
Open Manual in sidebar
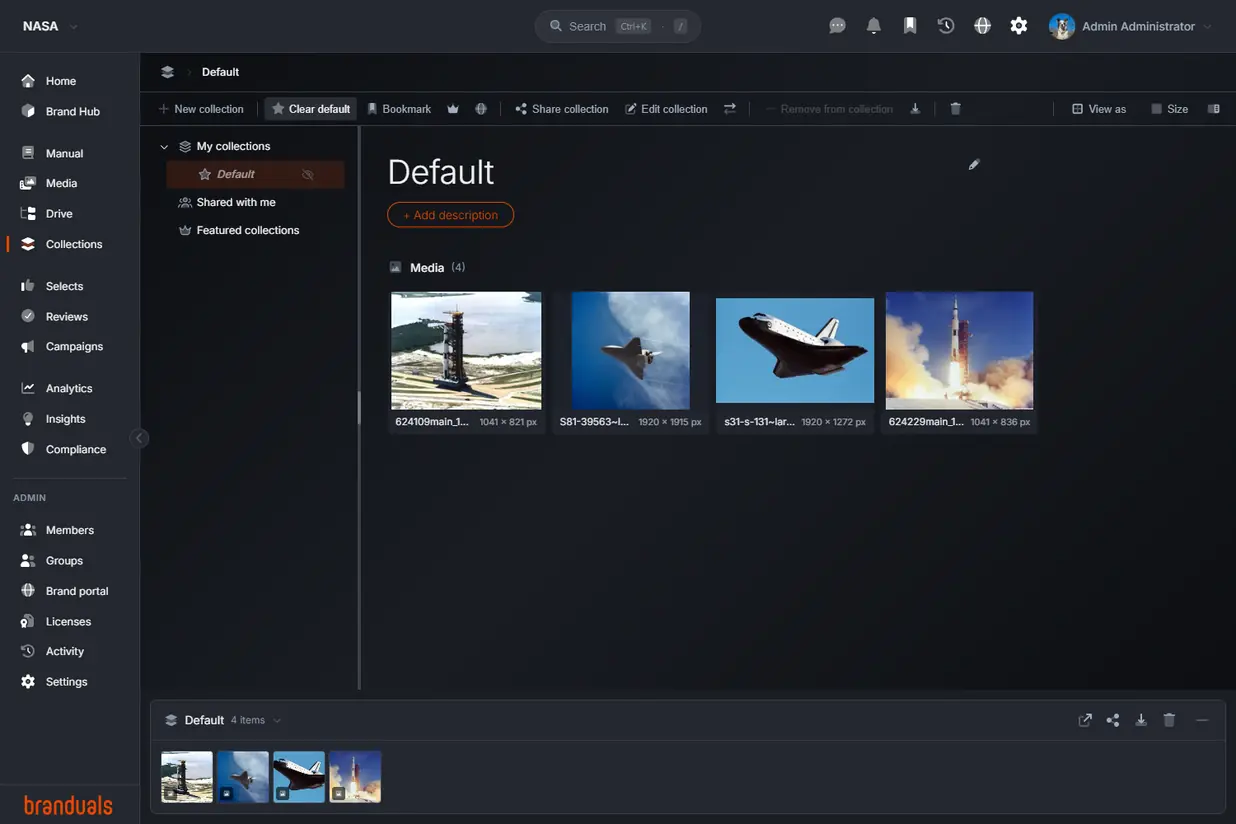[64, 153]
